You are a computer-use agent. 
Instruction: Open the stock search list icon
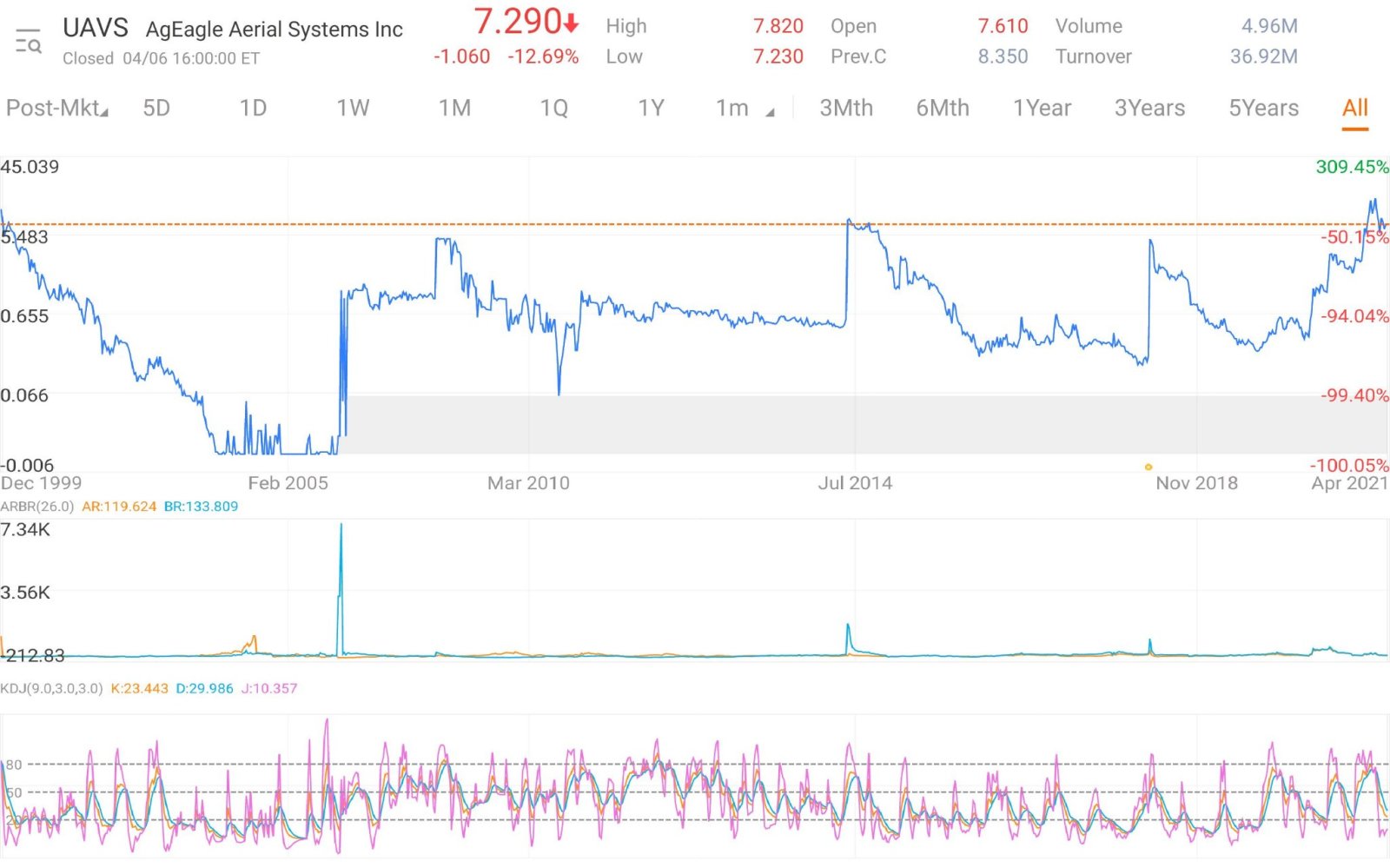click(x=28, y=41)
